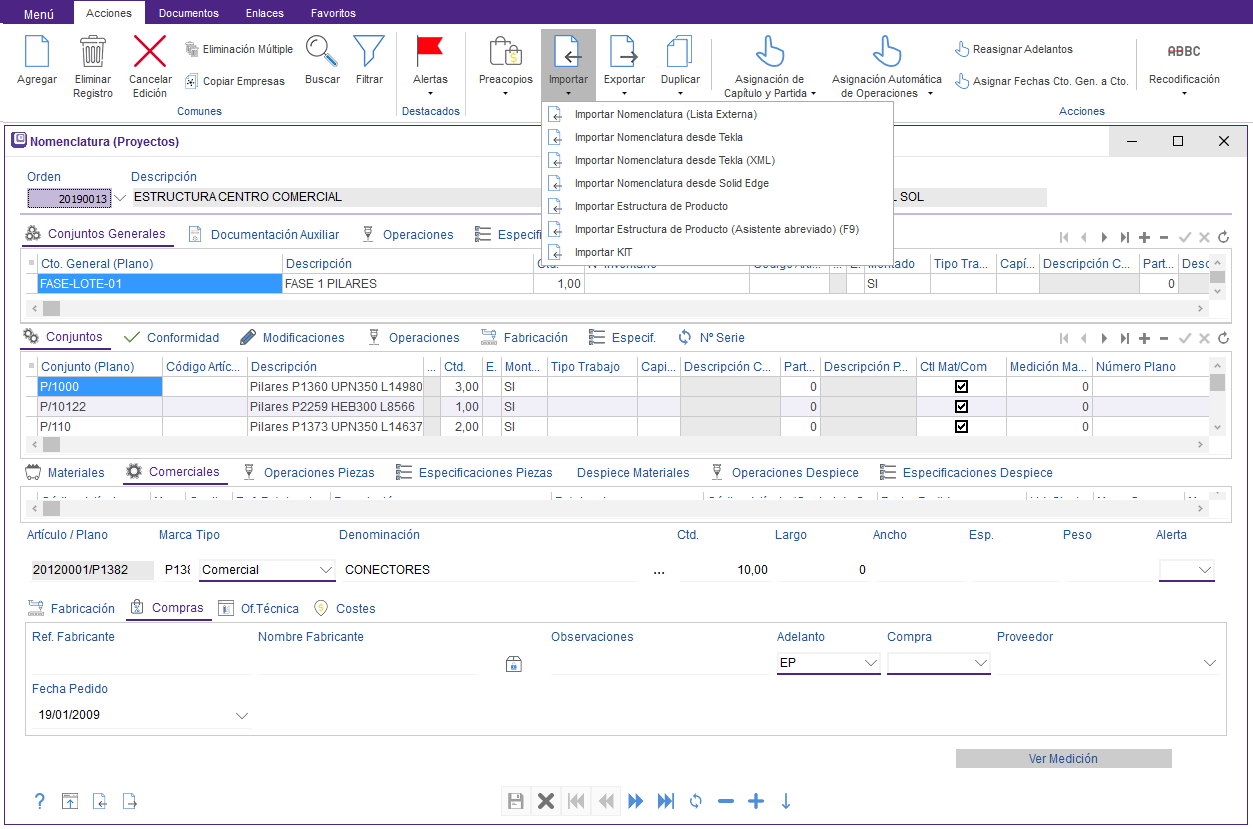
Task: Open the Buscar magnifier tool
Action: [322, 52]
